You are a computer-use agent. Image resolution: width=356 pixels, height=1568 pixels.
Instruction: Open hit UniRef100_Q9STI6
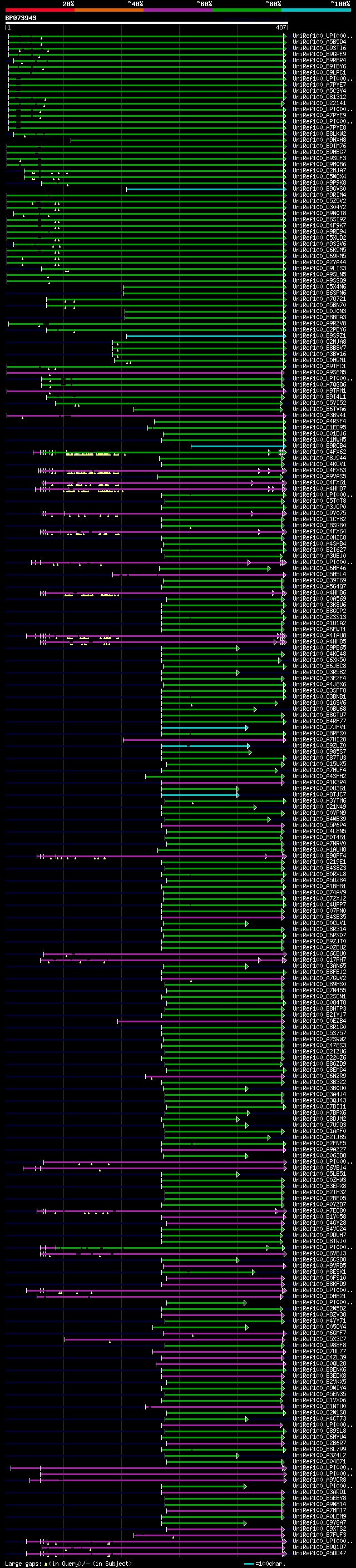click(319, 48)
